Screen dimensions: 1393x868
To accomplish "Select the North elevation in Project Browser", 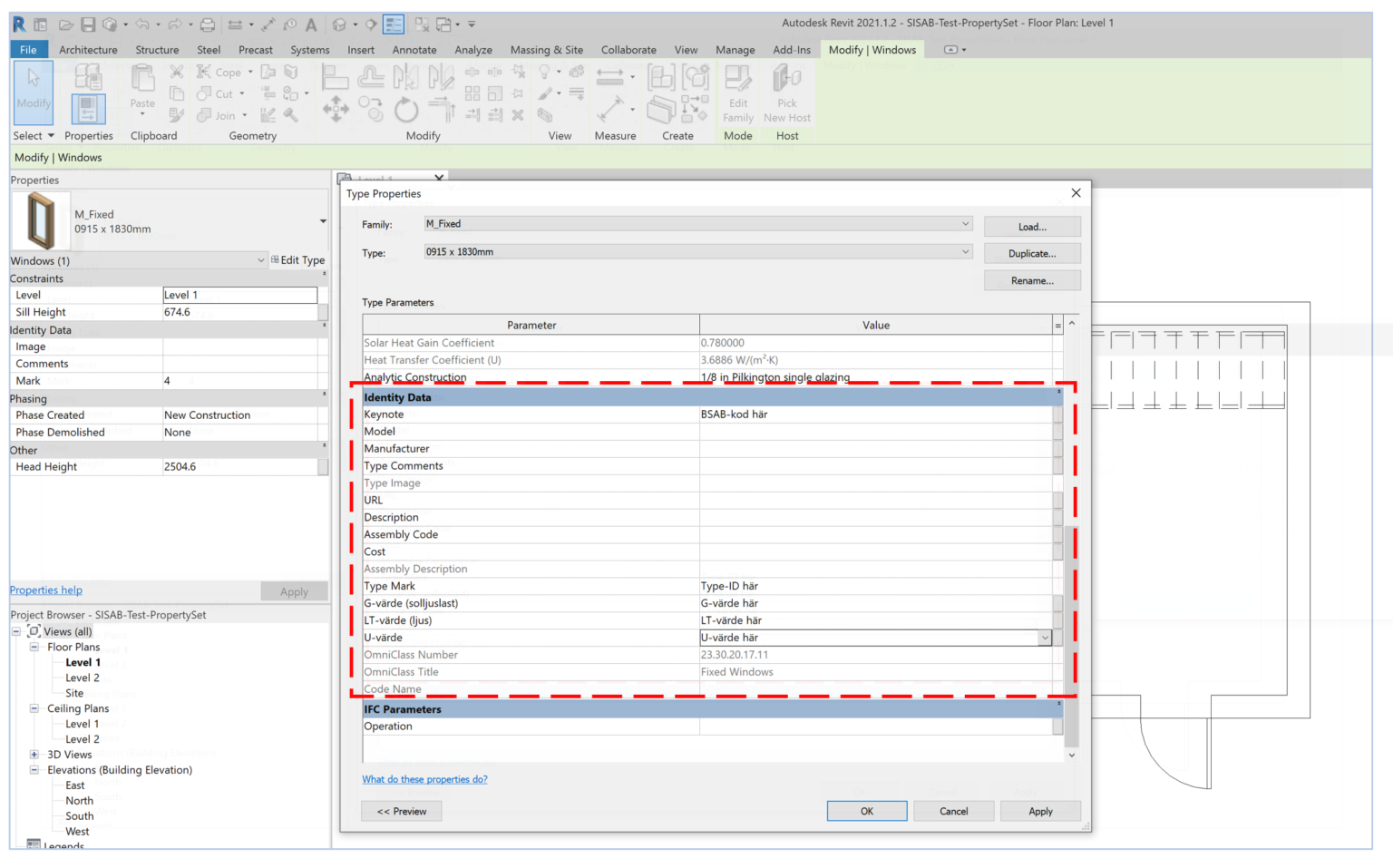I will (79, 801).
